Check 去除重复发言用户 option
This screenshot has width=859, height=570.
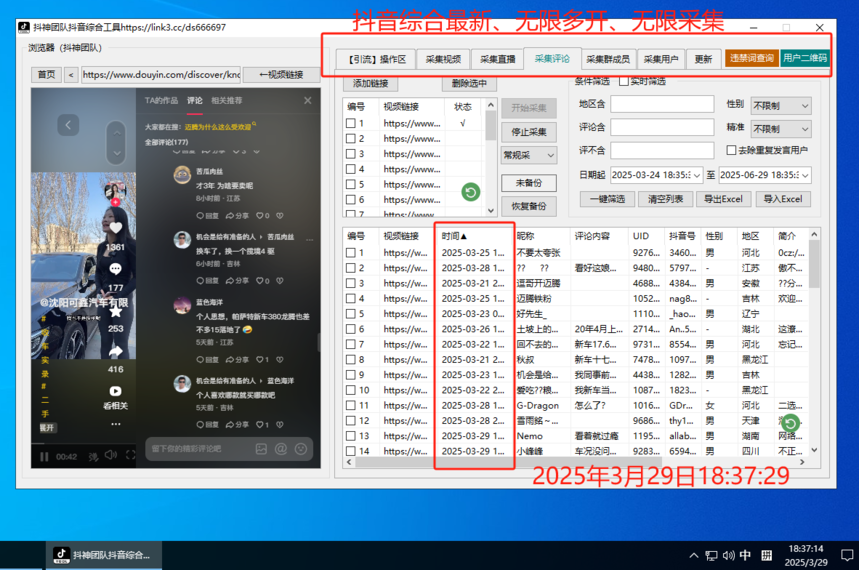click(731, 150)
